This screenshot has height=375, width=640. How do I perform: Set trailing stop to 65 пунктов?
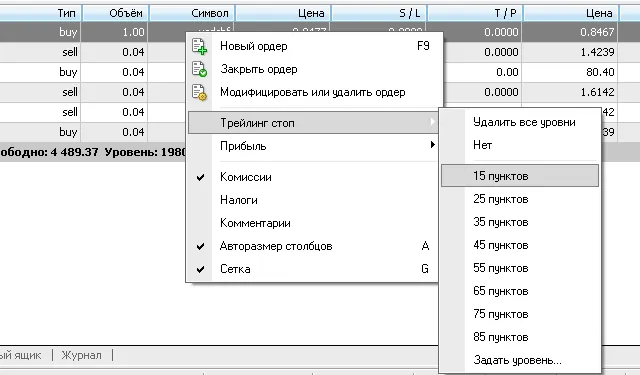click(x=520, y=291)
